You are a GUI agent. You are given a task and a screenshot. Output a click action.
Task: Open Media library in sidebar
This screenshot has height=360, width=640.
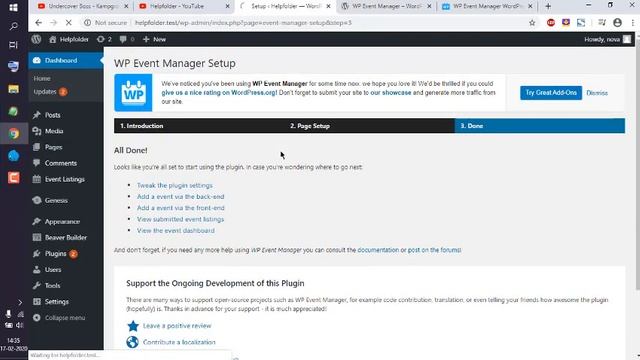point(54,131)
